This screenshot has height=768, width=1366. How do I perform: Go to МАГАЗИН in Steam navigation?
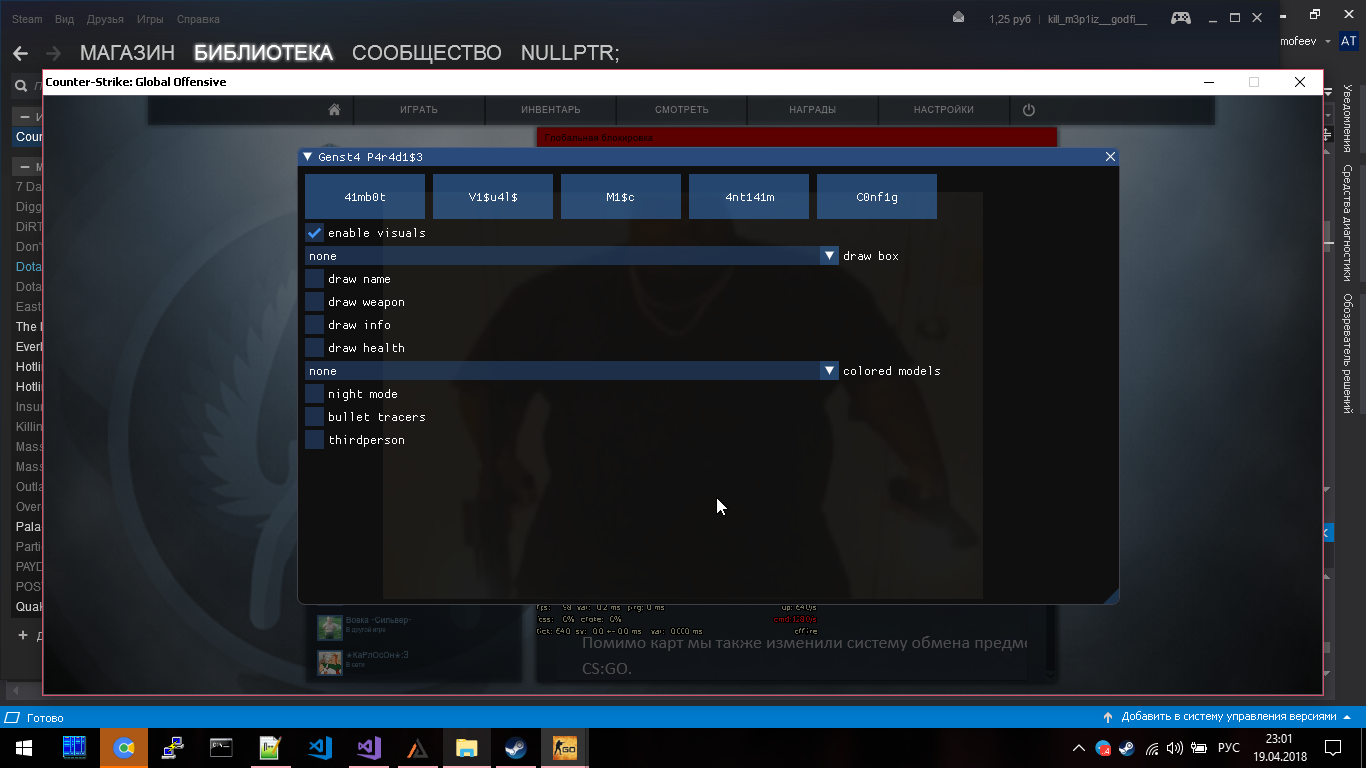pos(127,53)
